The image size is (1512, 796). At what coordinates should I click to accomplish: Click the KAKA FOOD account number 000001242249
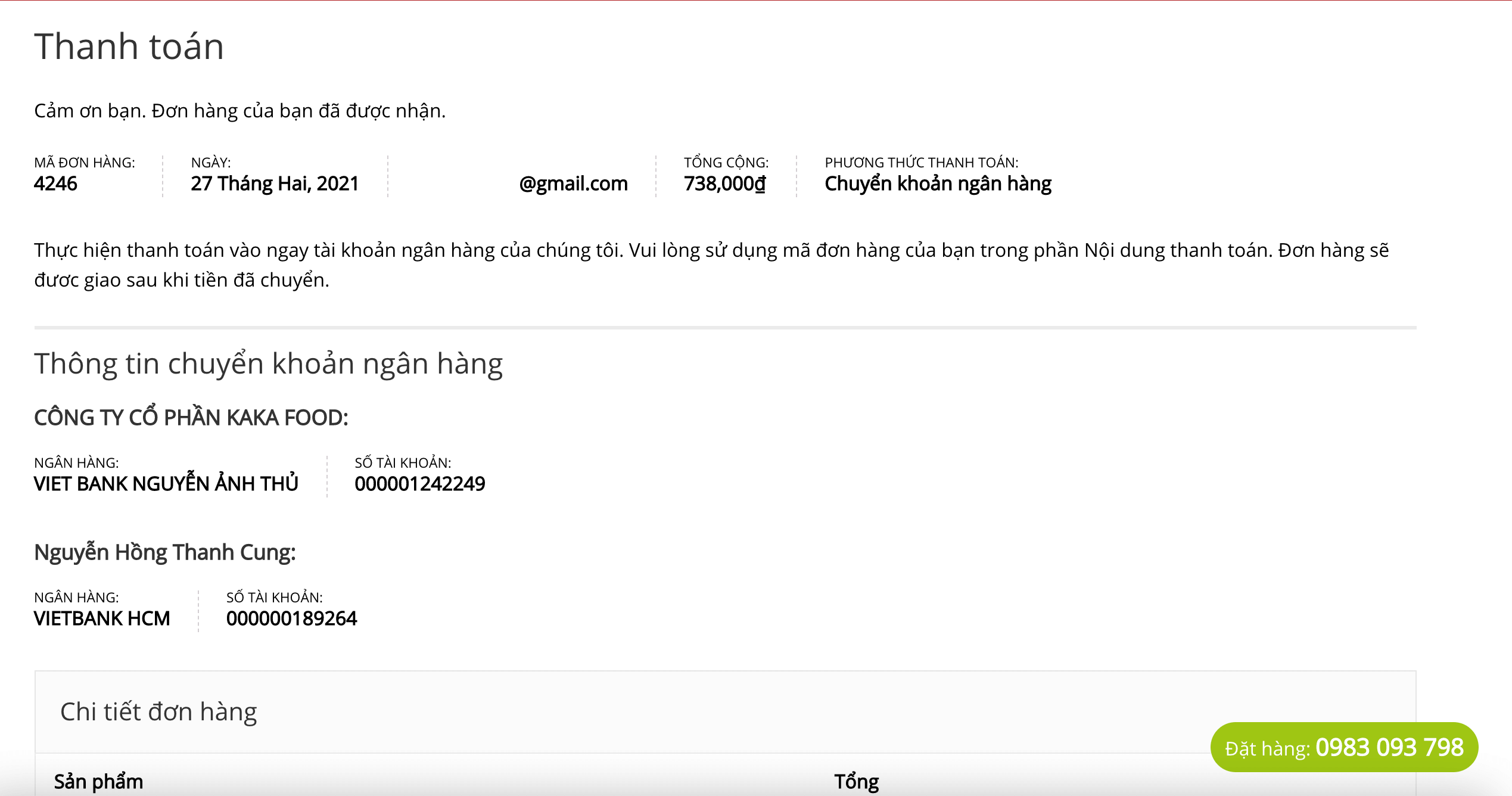coord(419,484)
